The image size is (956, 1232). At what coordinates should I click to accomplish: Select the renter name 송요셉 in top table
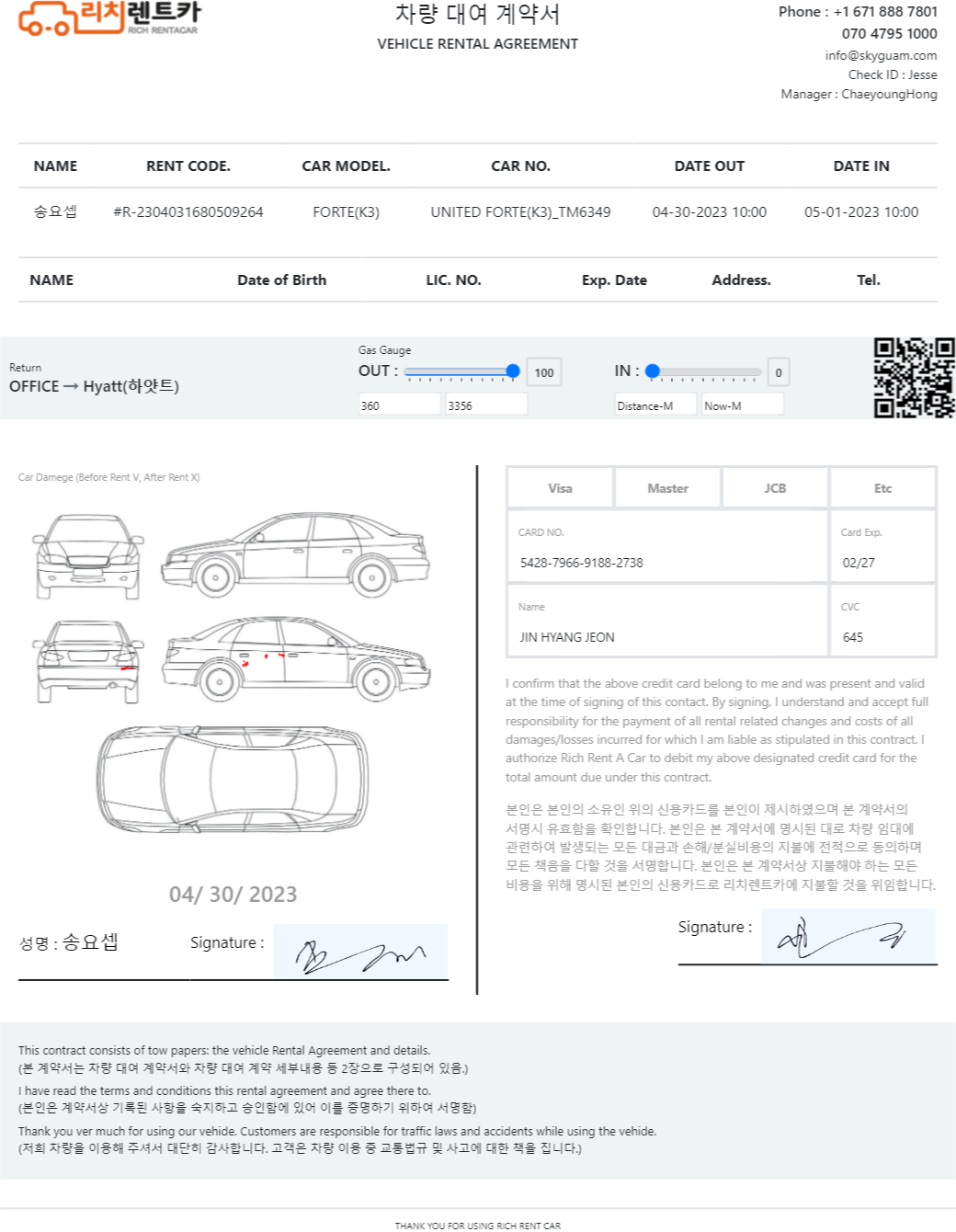click(x=55, y=212)
